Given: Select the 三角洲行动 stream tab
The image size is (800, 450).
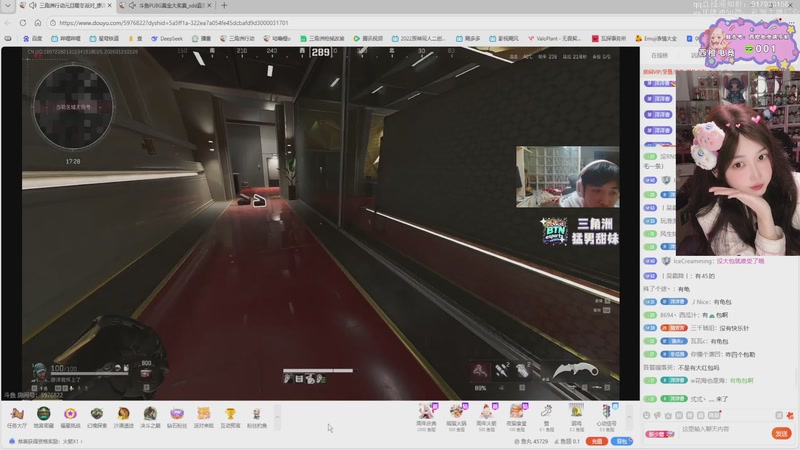Looking at the screenshot, I should [66, 6].
